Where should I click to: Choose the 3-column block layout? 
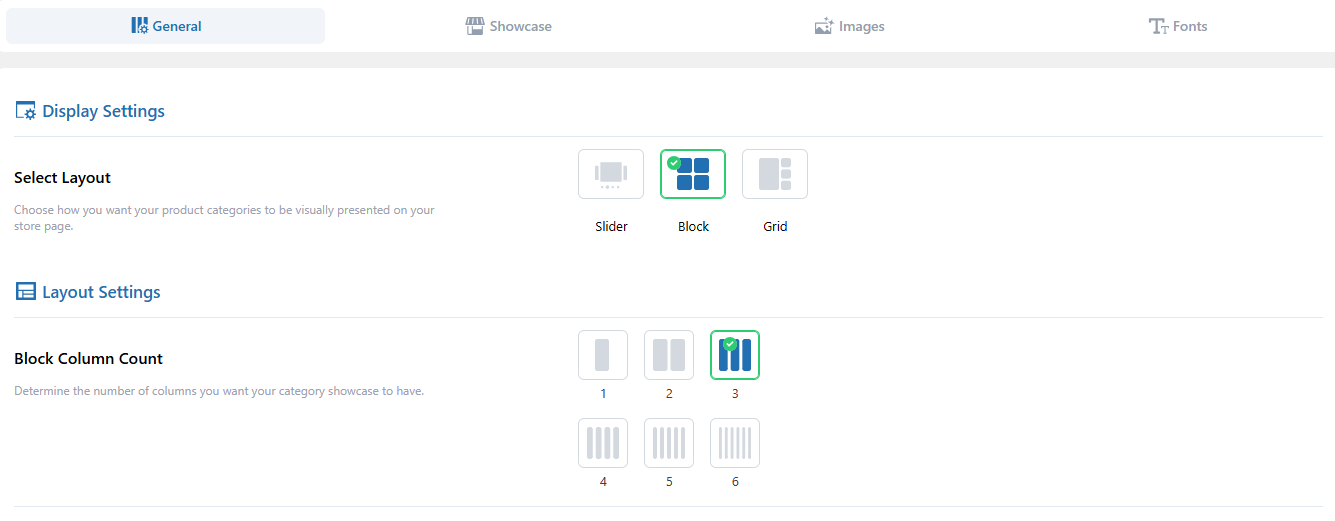point(735,355)
